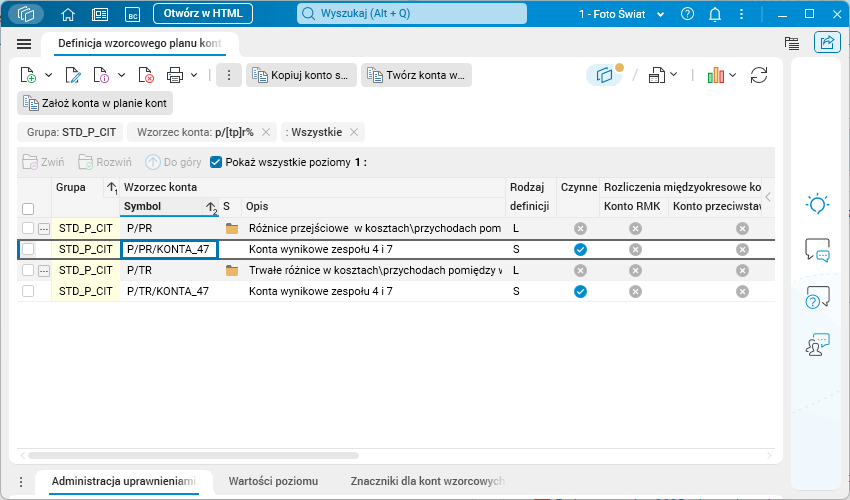Check the select-all checkbox in table header
Viewport: 850px width, 500px height.
(28, 208)
